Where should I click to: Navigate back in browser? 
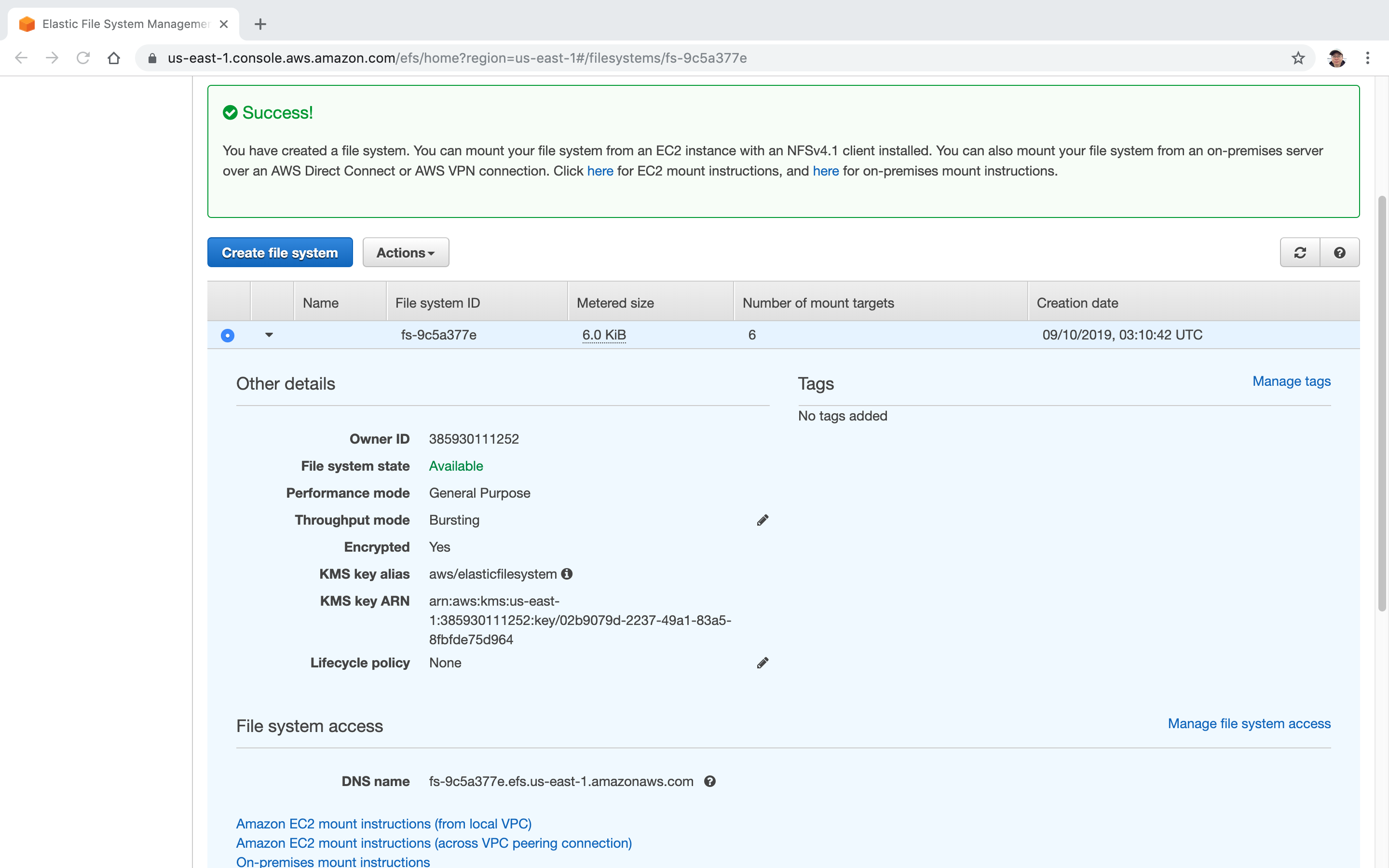[21, 58]
